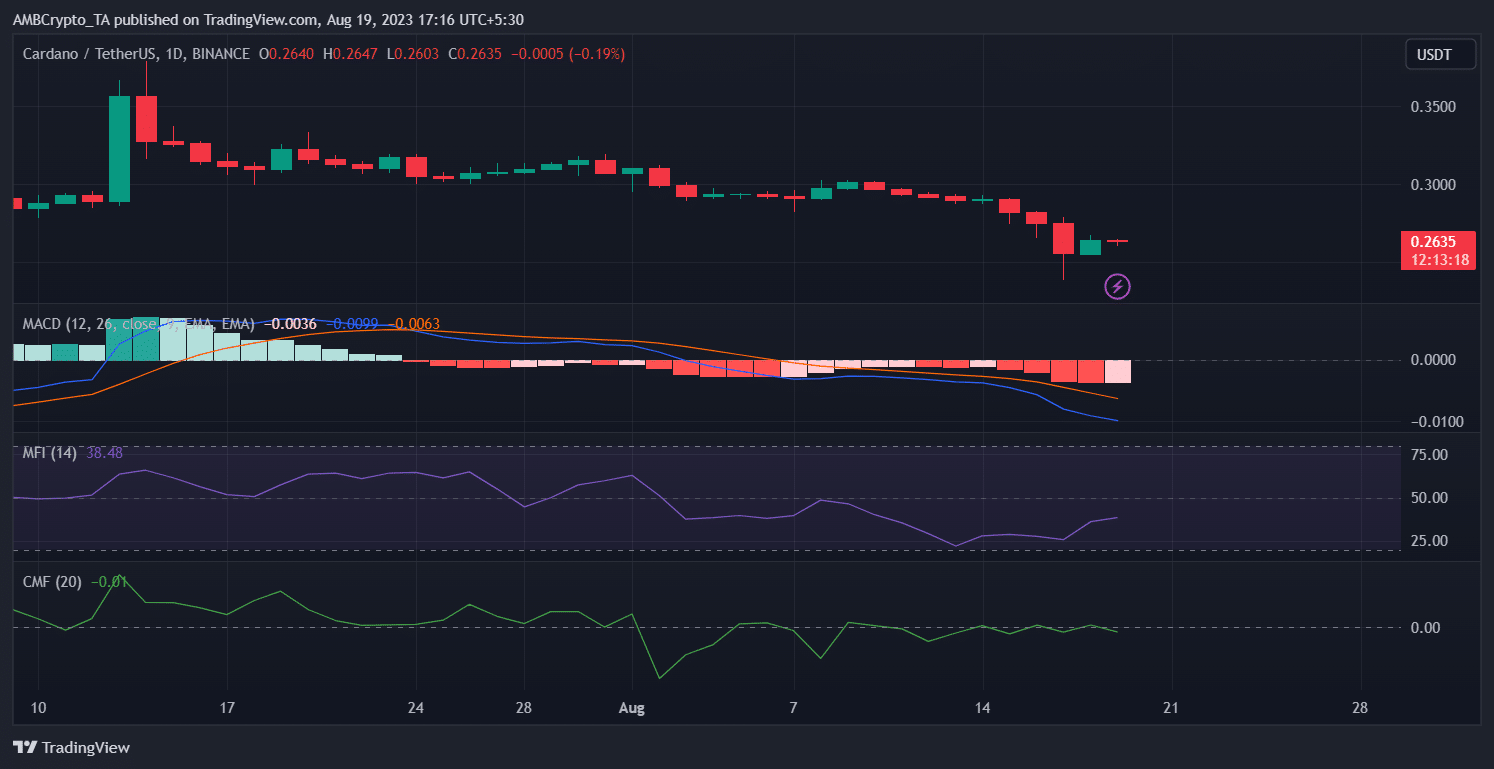Click the 0.3500 price axis label
Viewport: 1494px width, 769px height.
(x=1432, y=106)
